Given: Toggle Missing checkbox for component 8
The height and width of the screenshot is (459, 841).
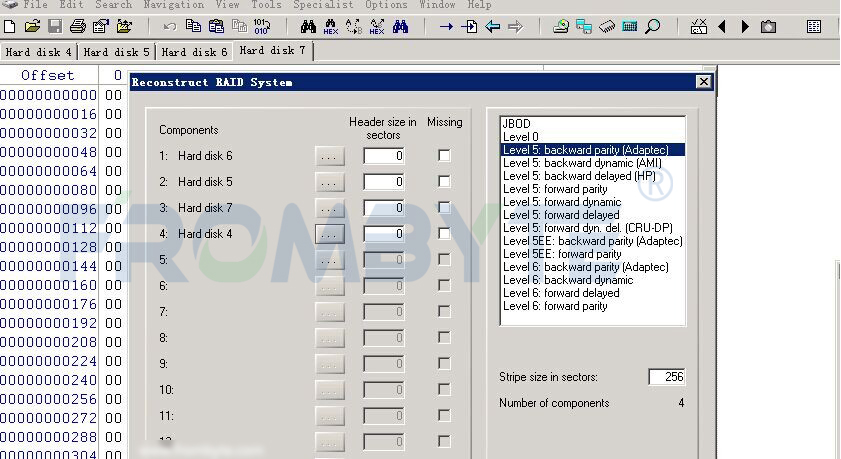Looking at the screenshot, I should tap(444, 337).
